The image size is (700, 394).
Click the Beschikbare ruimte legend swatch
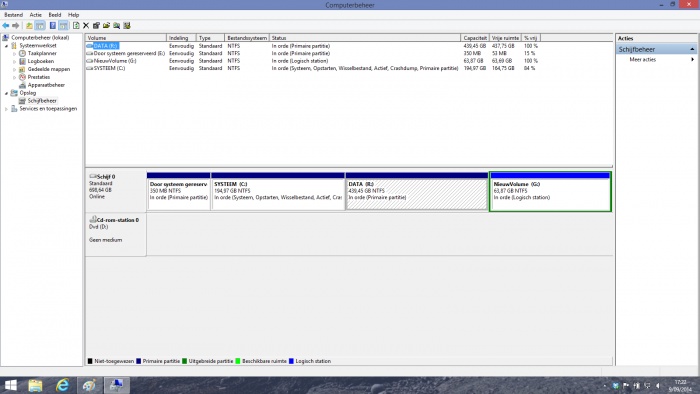[238, 361]
